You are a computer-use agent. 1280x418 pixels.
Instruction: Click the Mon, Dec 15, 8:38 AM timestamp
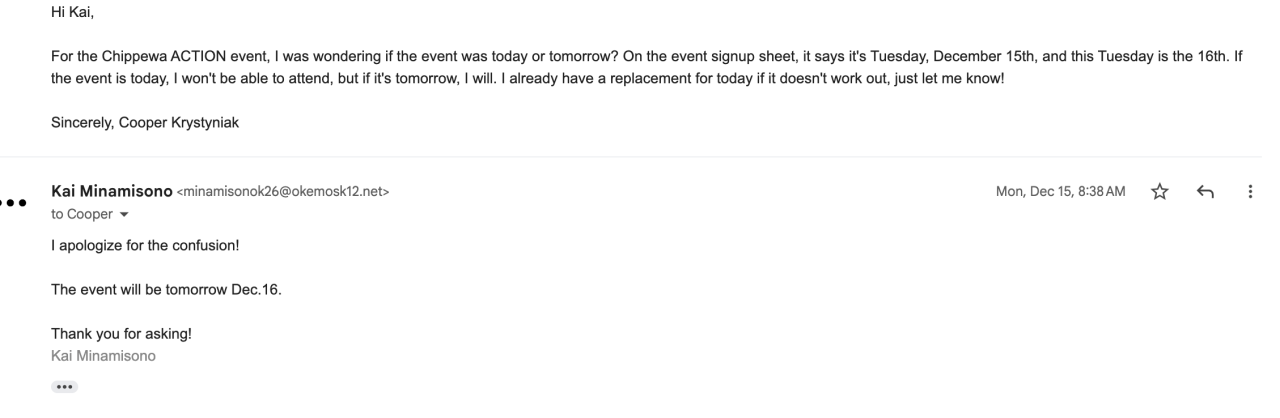tap(1062, 192)
